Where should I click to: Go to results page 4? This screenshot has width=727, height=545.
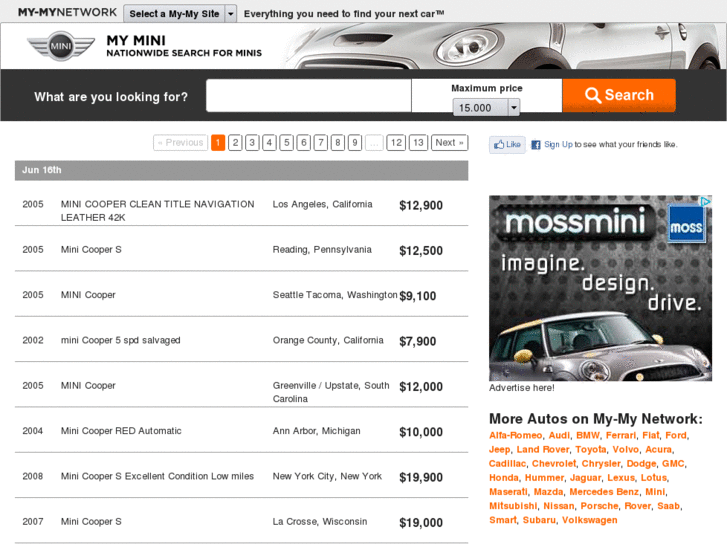pos(269,143)
